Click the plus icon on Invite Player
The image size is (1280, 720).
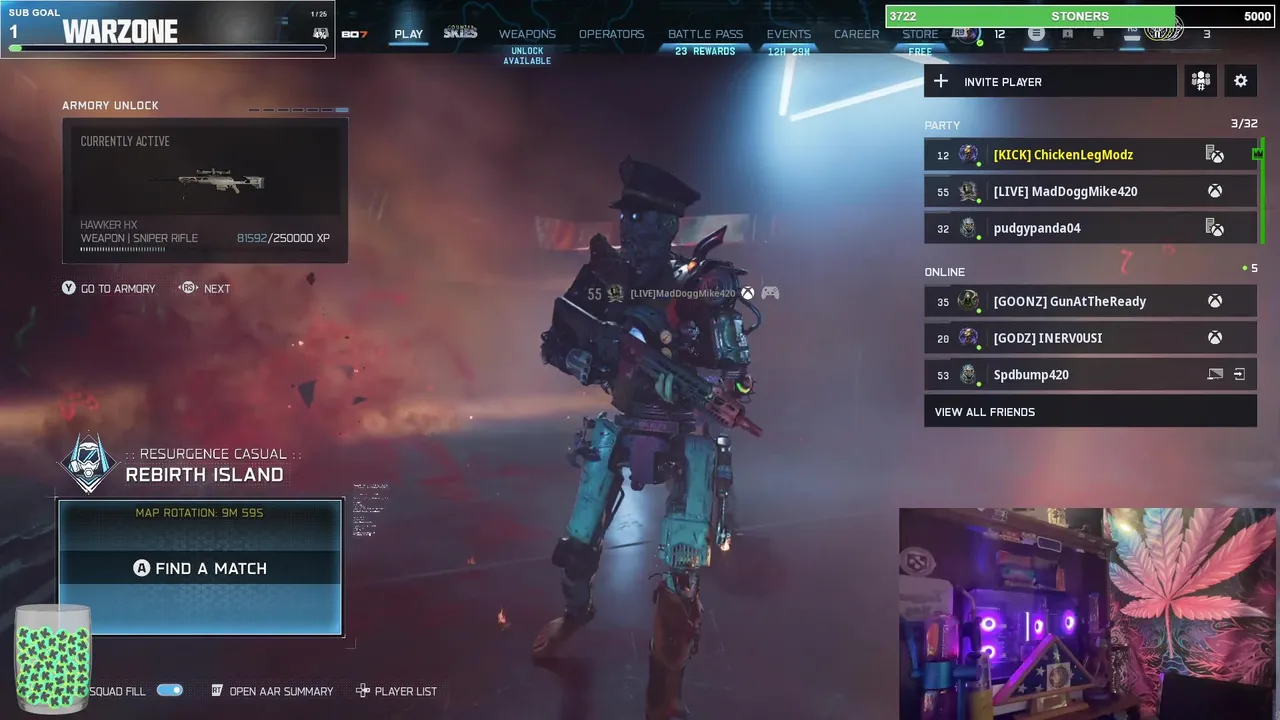click(x=940, y=81)
